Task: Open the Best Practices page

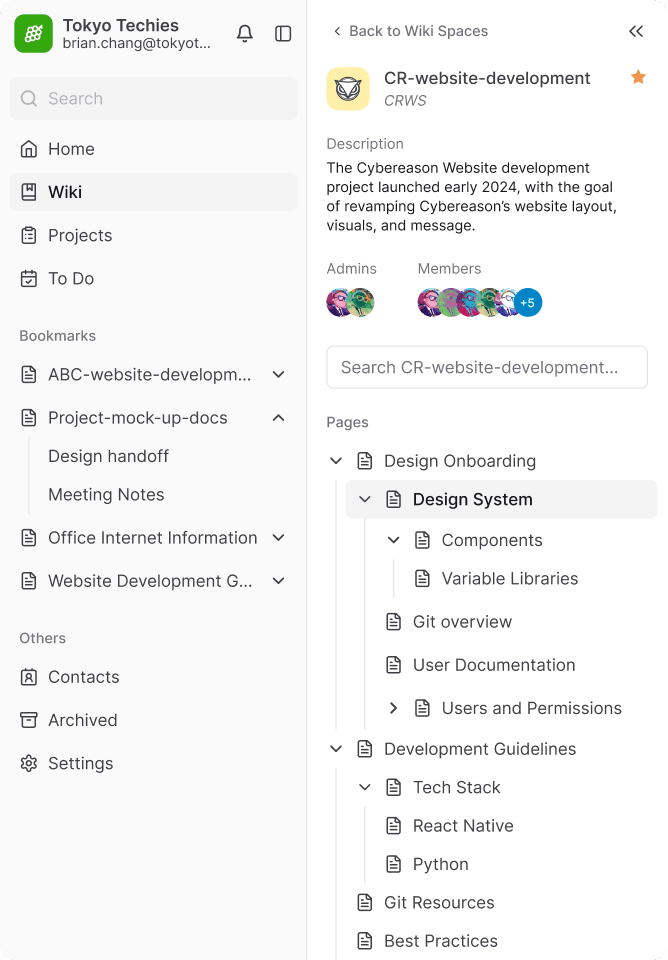Action: [x=441, y=941]
